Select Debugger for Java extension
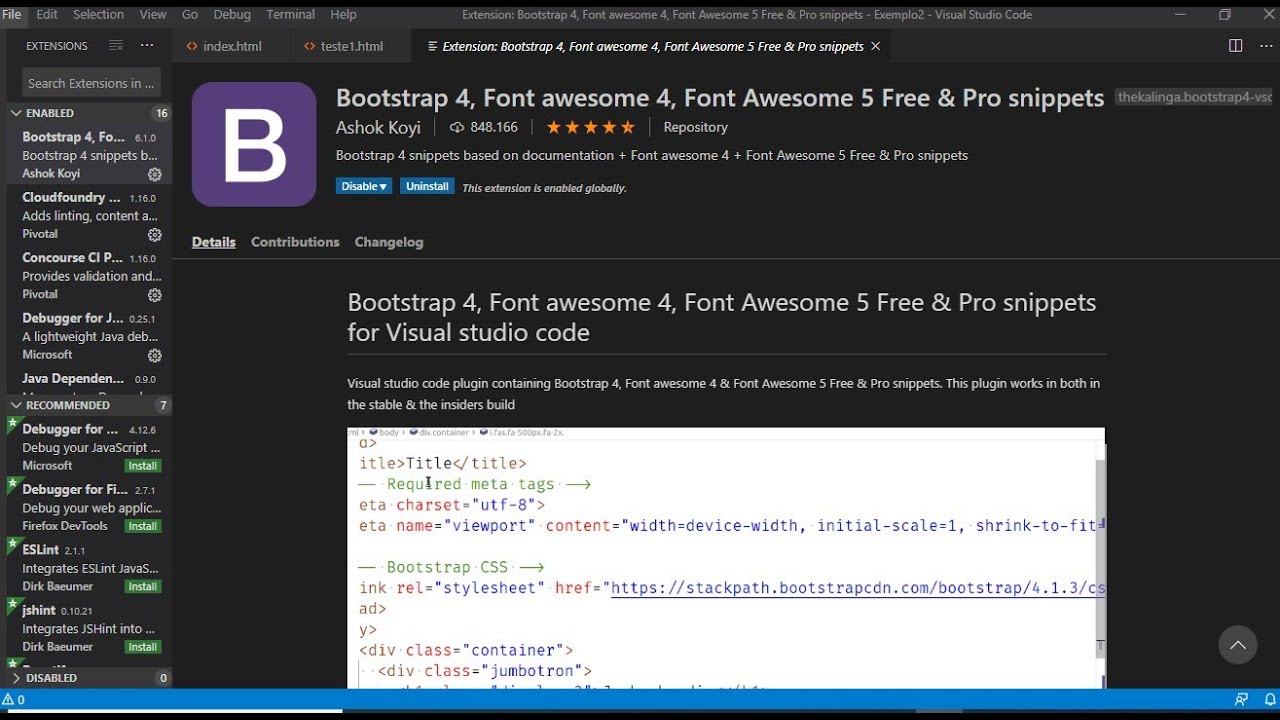 coord(90,336)
